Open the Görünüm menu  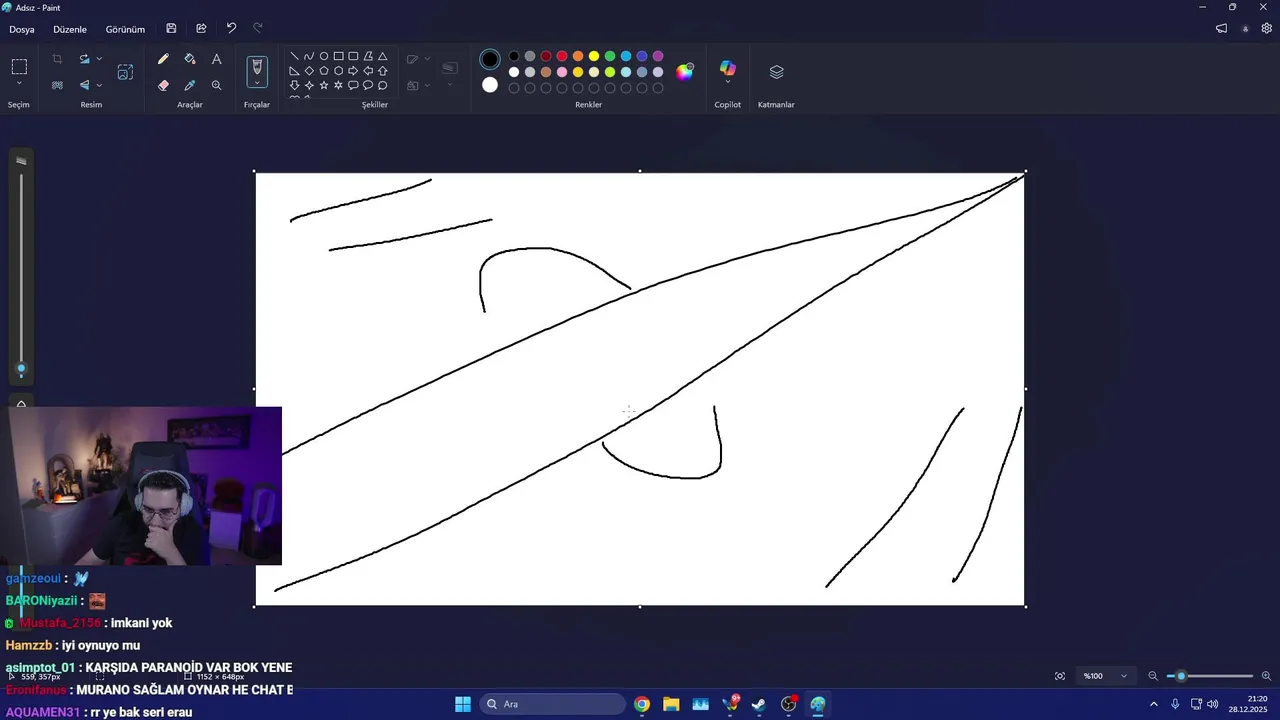[x=125, y=29]
